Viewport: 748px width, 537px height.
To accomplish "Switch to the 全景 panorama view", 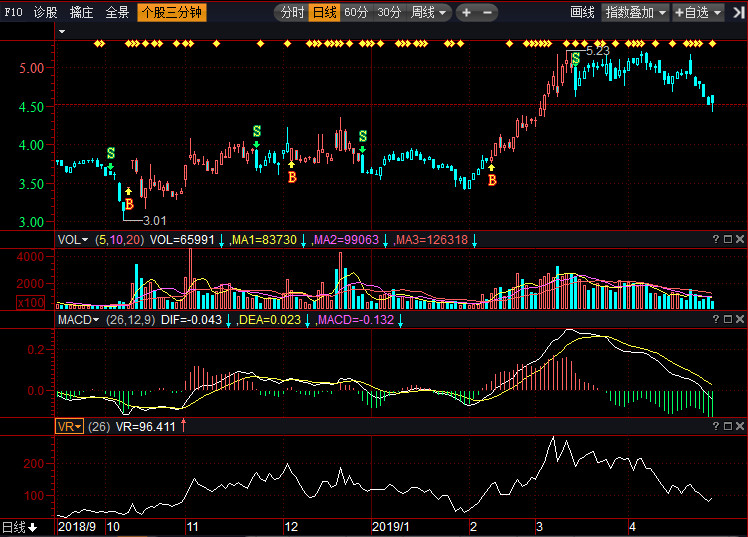I will 117,12.
